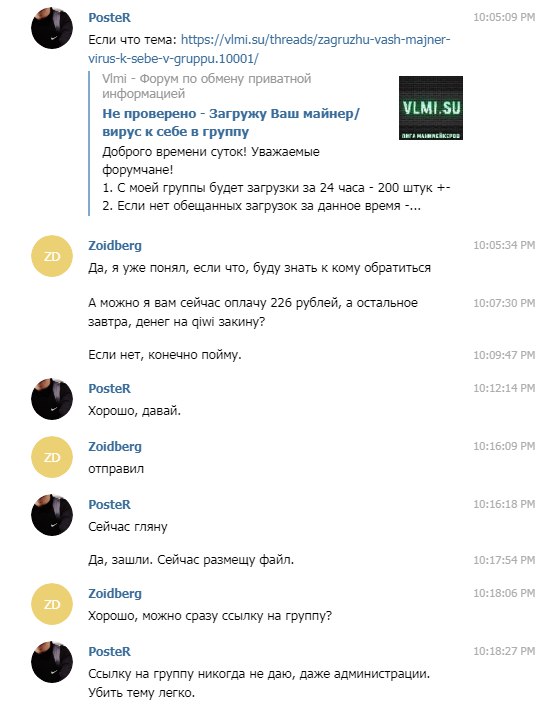This screenshot has height=707, width=551.
Task: Select the 10:05:09 PM timestamp
Action: 504,17
